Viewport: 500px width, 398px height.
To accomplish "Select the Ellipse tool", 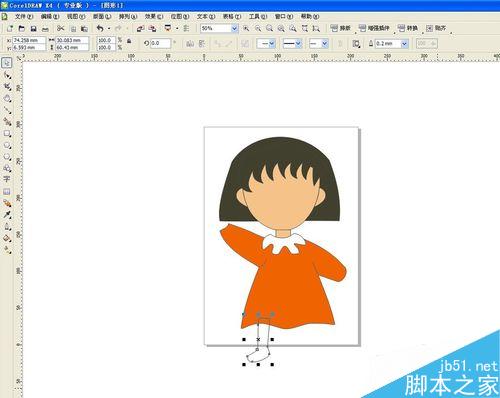I will coord(7,145).
